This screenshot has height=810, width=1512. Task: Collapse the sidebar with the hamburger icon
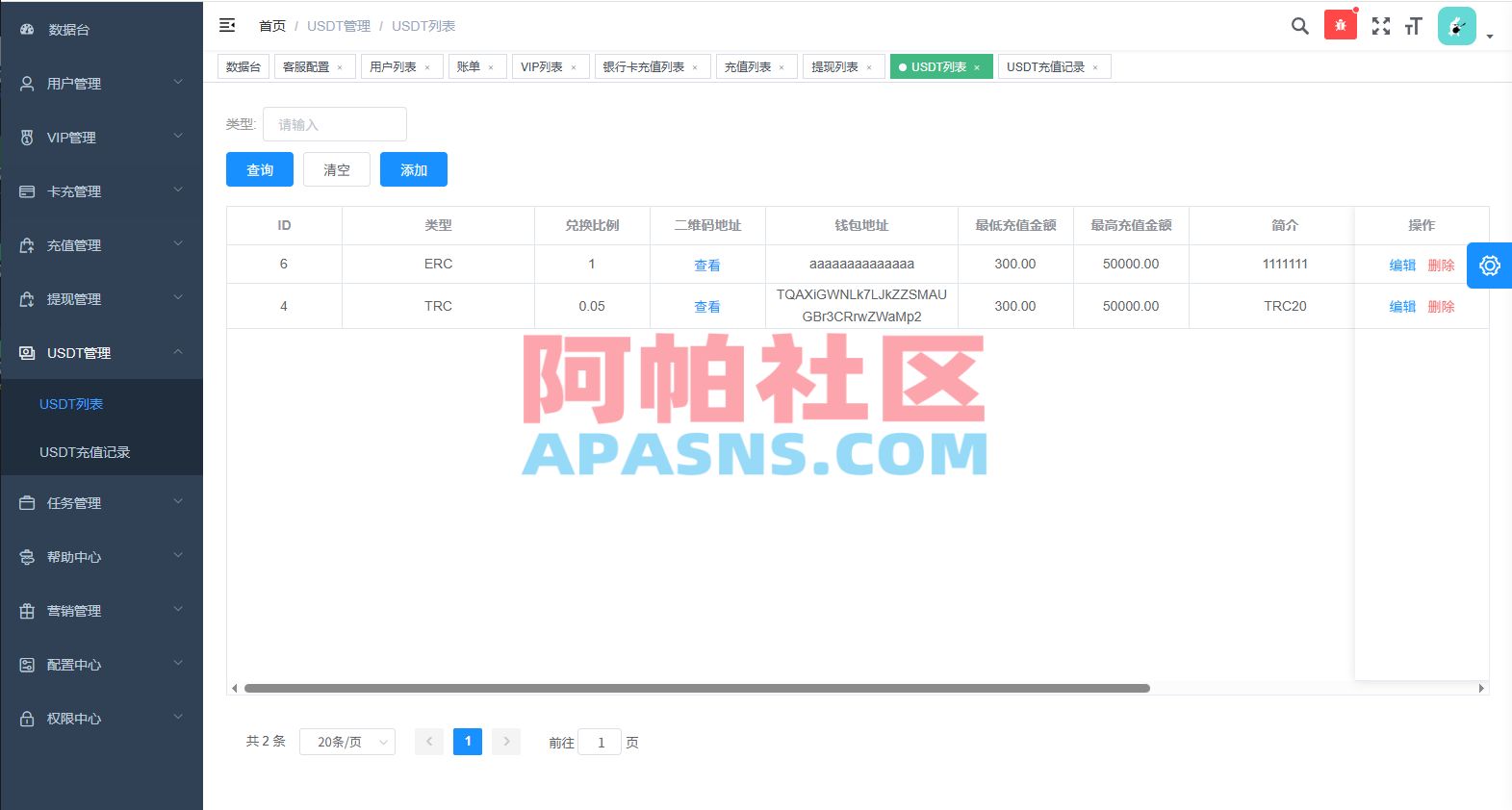point(227,26)
